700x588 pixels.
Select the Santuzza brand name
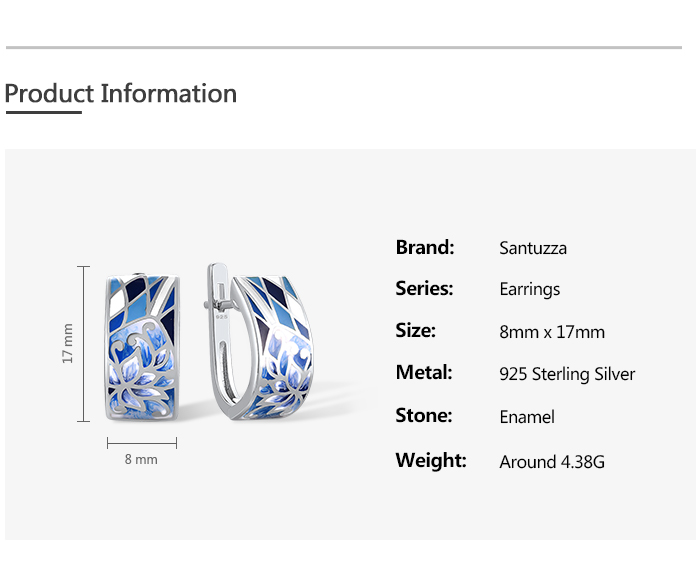point(533,248)
